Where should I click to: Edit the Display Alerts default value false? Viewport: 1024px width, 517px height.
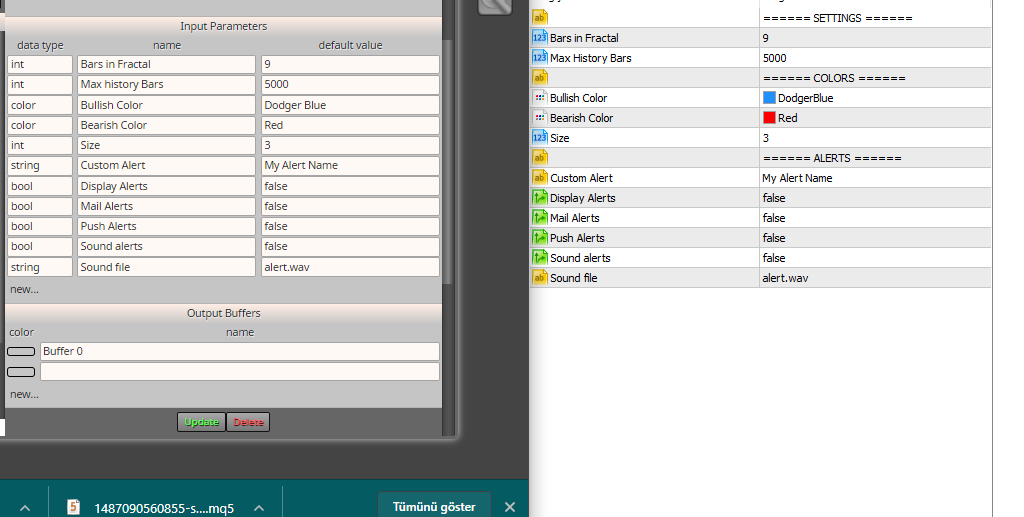[x=351, y=186]
